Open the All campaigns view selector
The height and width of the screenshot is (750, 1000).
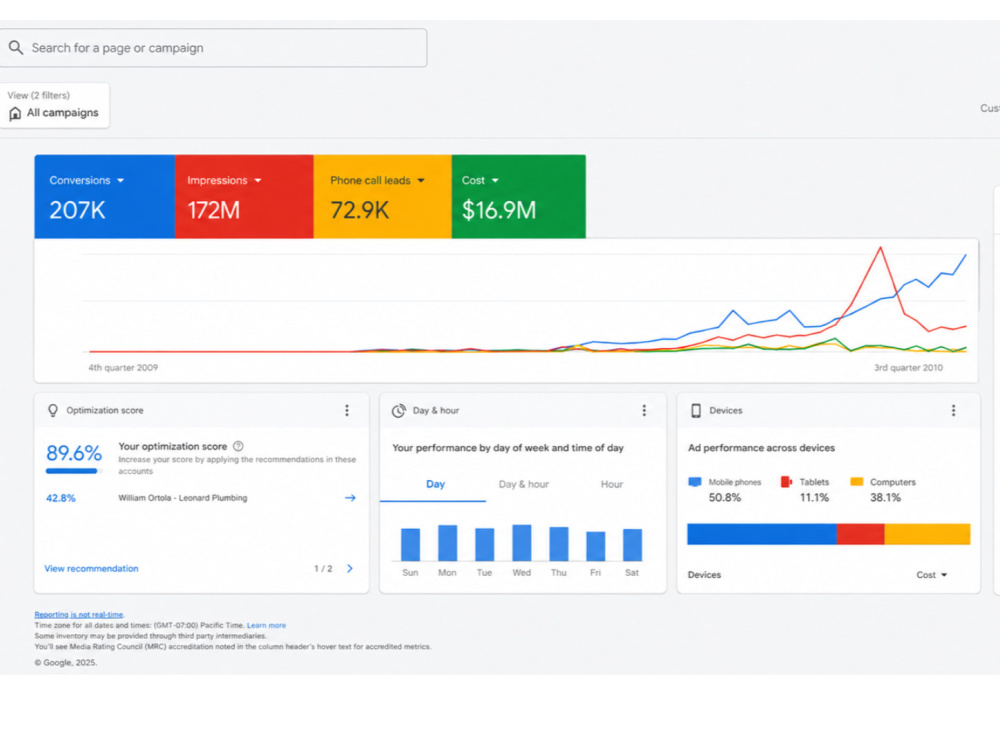54,105
